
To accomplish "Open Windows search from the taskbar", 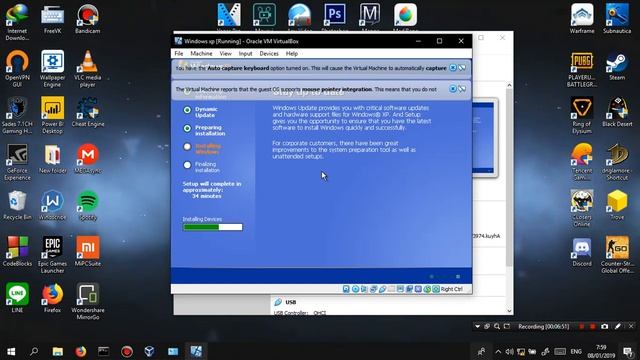I will 34,351.
